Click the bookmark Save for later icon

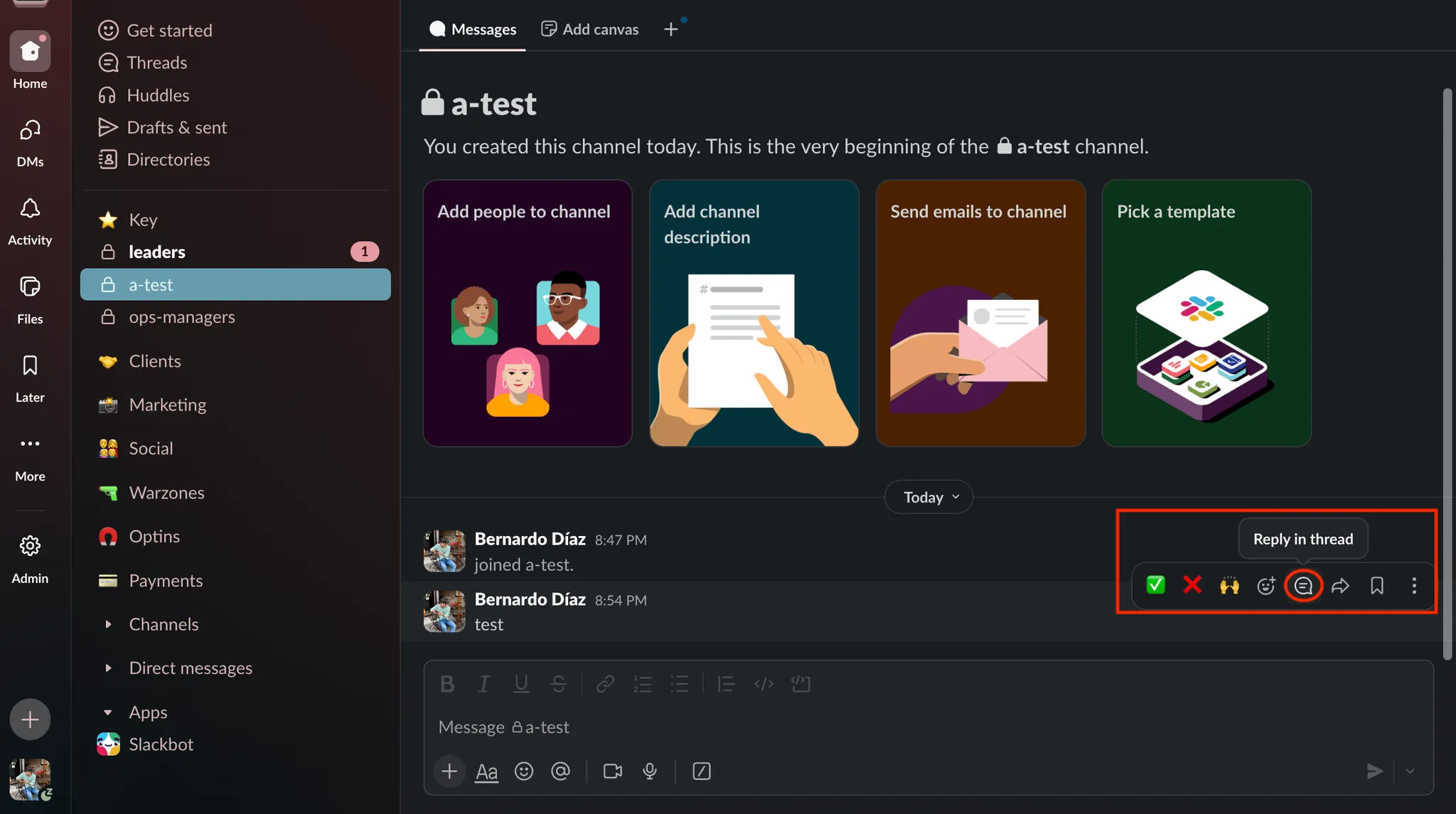(x=1377, y=586)
